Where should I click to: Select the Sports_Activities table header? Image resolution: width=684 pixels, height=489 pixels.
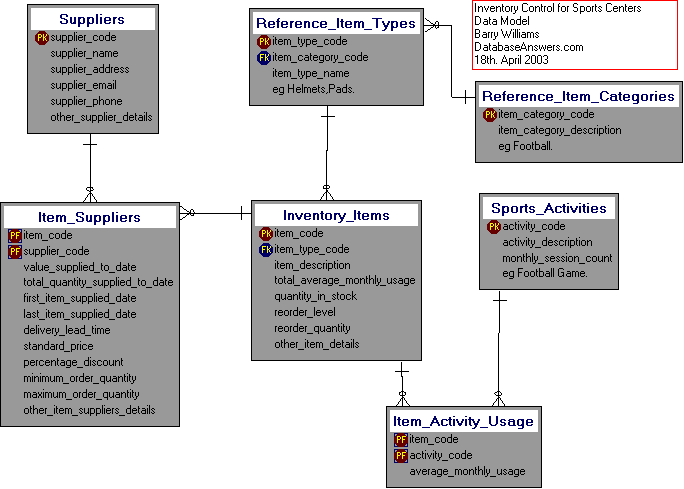[548, 208]
